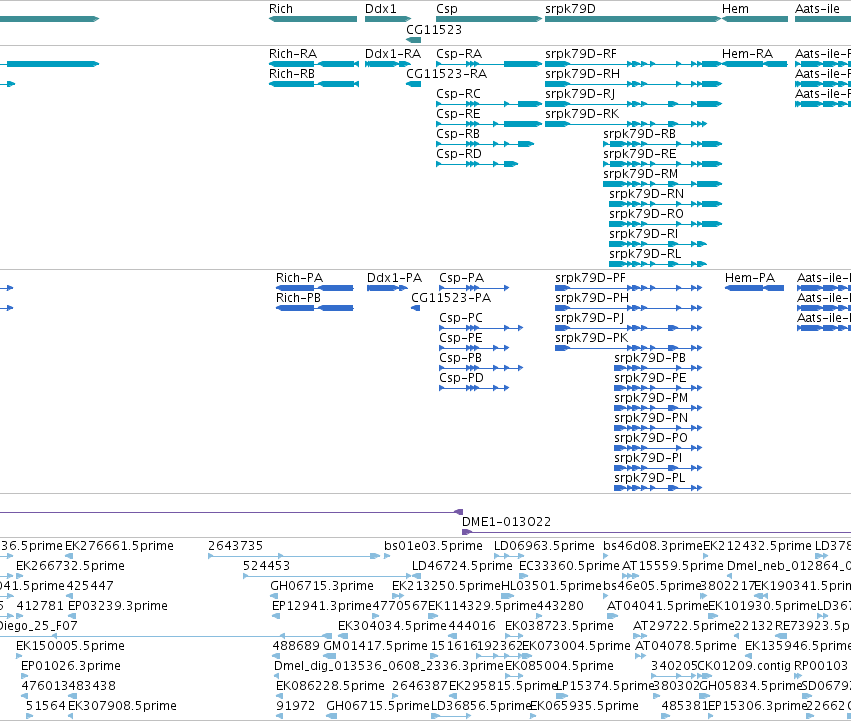Click the srpk79D-RL transcript label
The height and width of the screenshot is (721, 851).
click(x=645, y=255)
